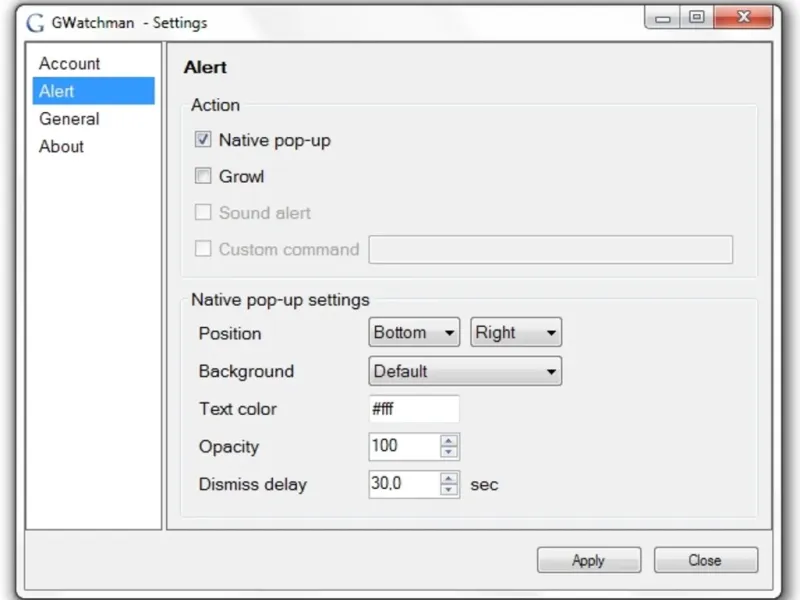Open the General settings section
800x600 pixels.
click(x=69, y=119)
